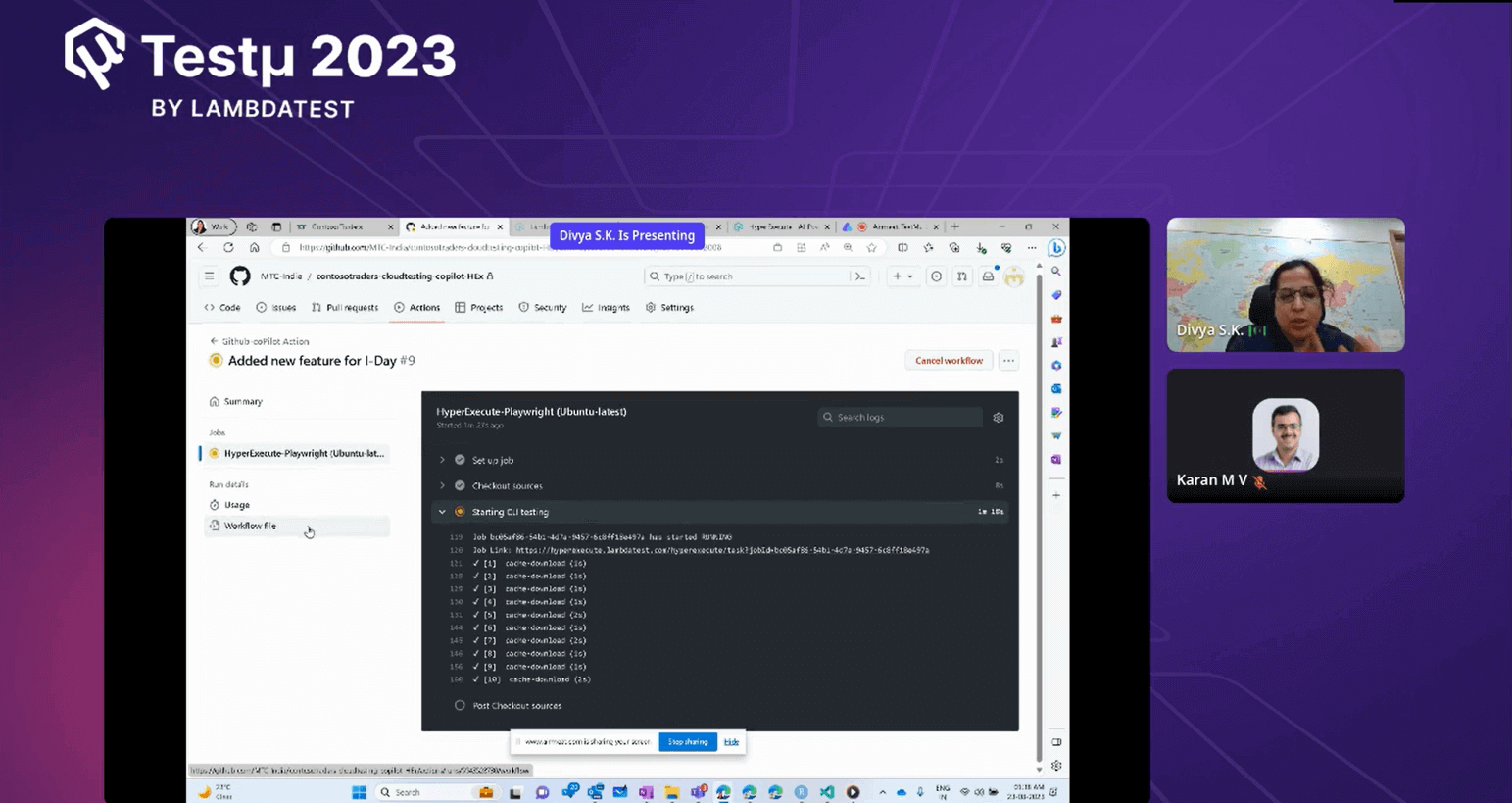The image size is (1512, 803).
Task: Open the GitHub command palette icon
Action: click(860, 276)
